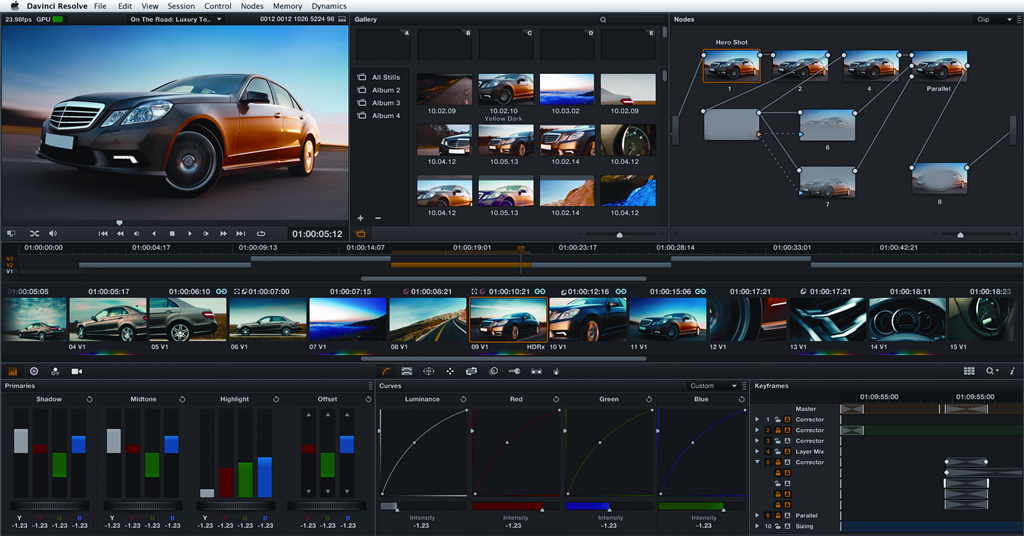
Task: Open the Dynamics menu in menu bar
Action: click(329, 6)
